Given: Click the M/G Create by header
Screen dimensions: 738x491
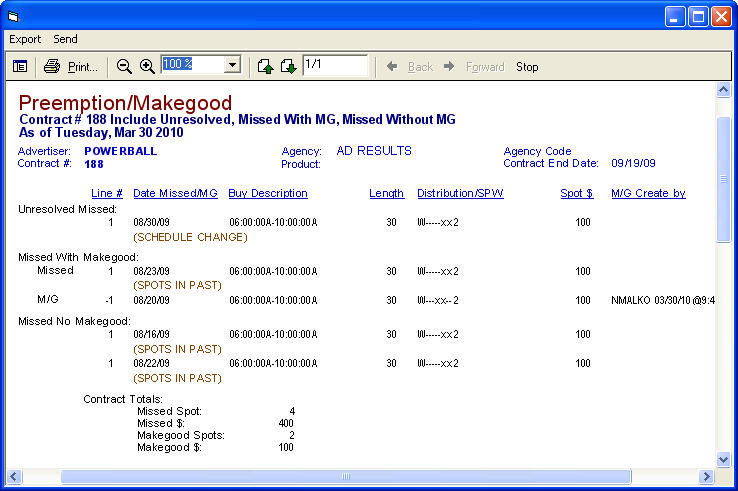Looking at the screenshot, I should 648,193.
